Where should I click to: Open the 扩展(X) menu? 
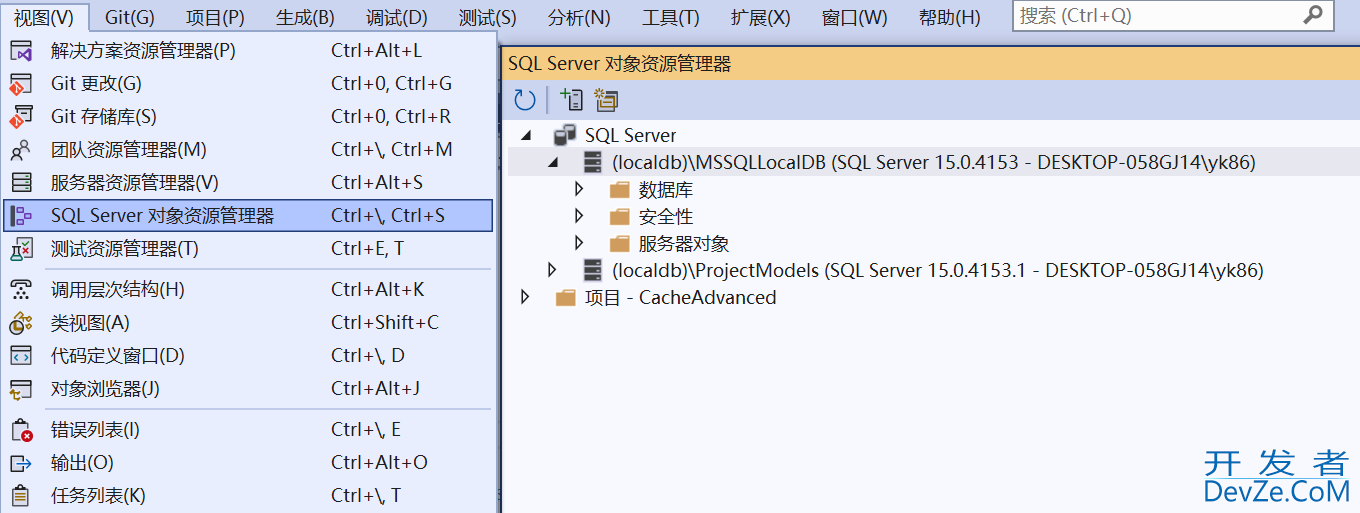[761, 17]
